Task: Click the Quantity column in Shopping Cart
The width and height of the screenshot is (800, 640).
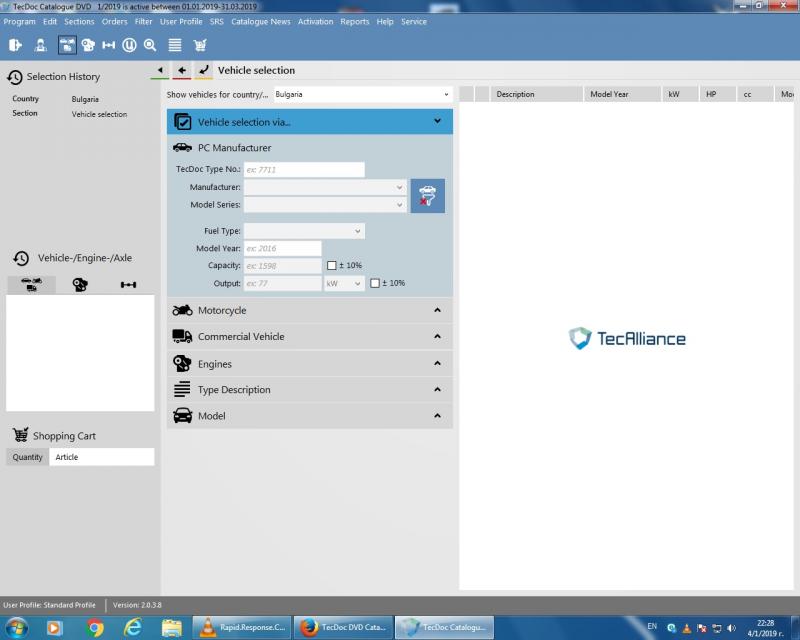Action: pyautogui.click(x=28, y=457)
